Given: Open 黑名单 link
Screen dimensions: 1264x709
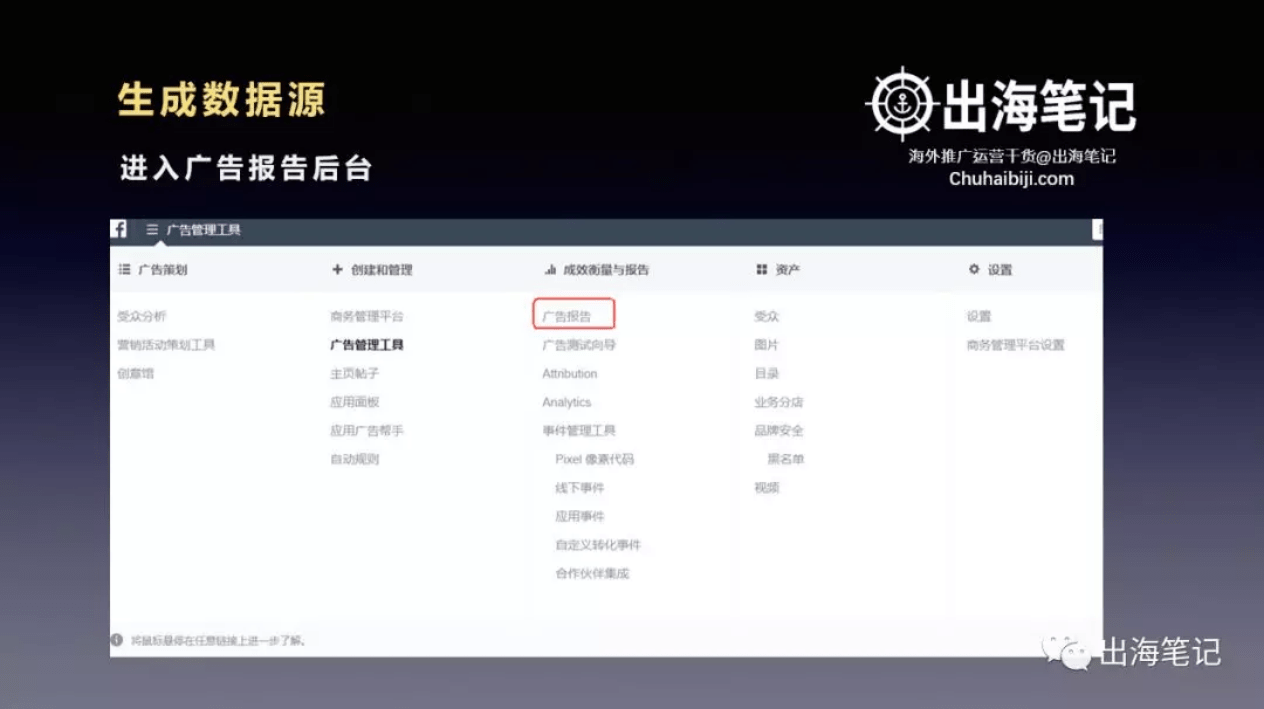Looking at the screenshot, I should [786, 460].
